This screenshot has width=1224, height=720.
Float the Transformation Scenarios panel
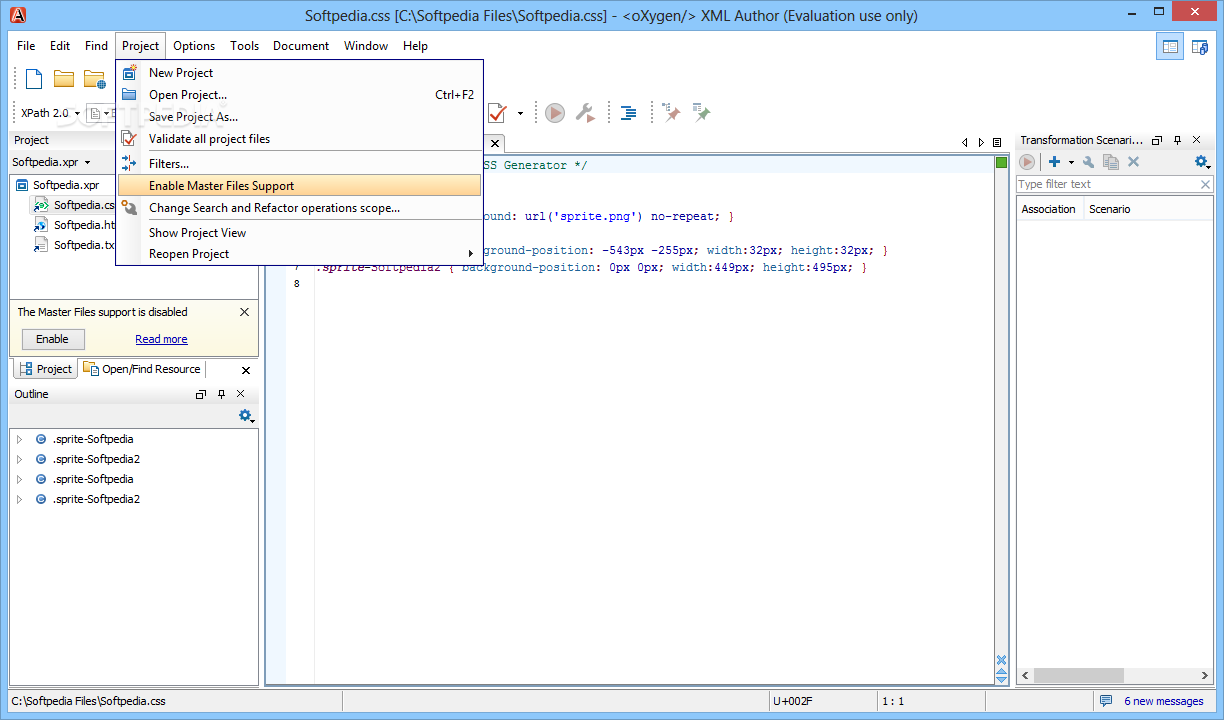pyautogui.click(x=1157, y=141)
